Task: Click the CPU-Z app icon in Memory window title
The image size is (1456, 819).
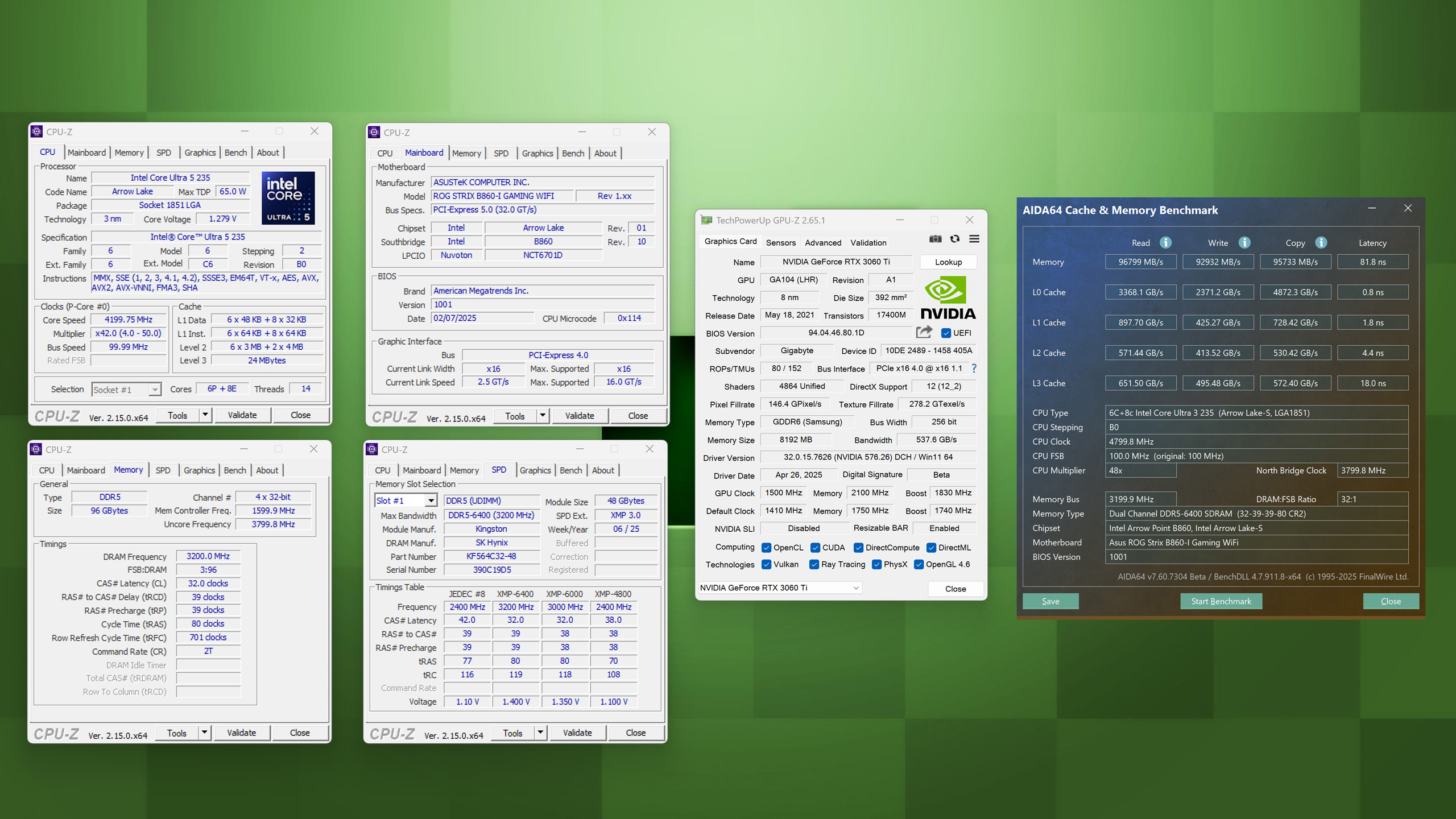Action: (36, 449)
